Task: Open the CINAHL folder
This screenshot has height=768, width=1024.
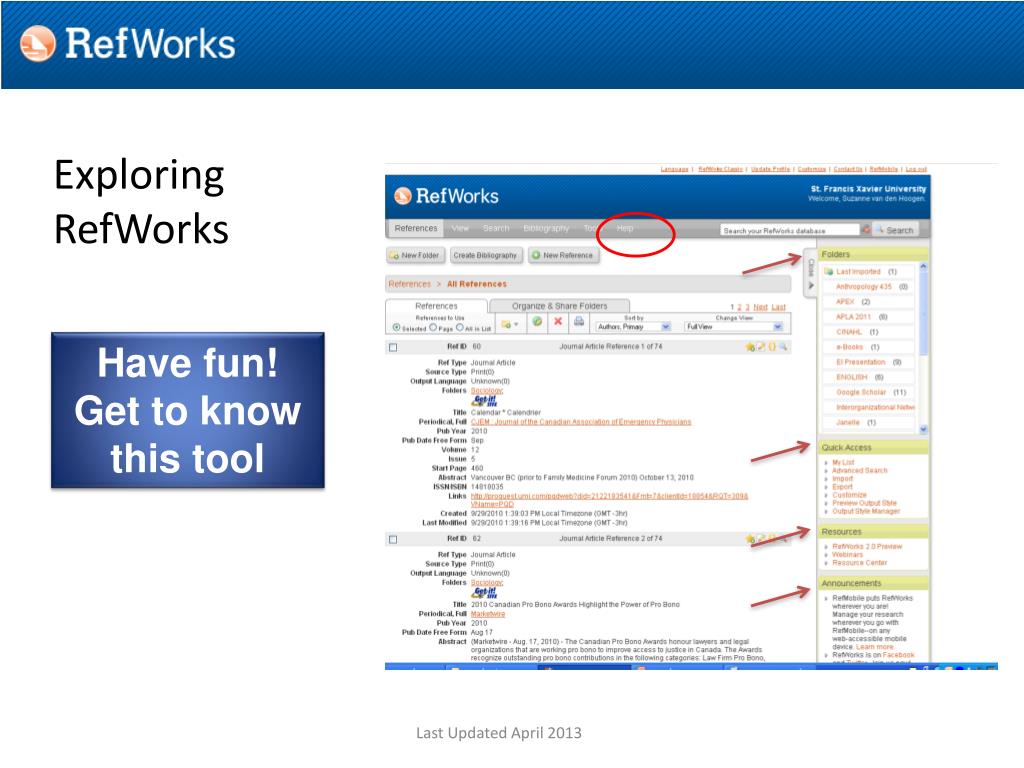Action: pyautogui.click(x=849, y=332)
